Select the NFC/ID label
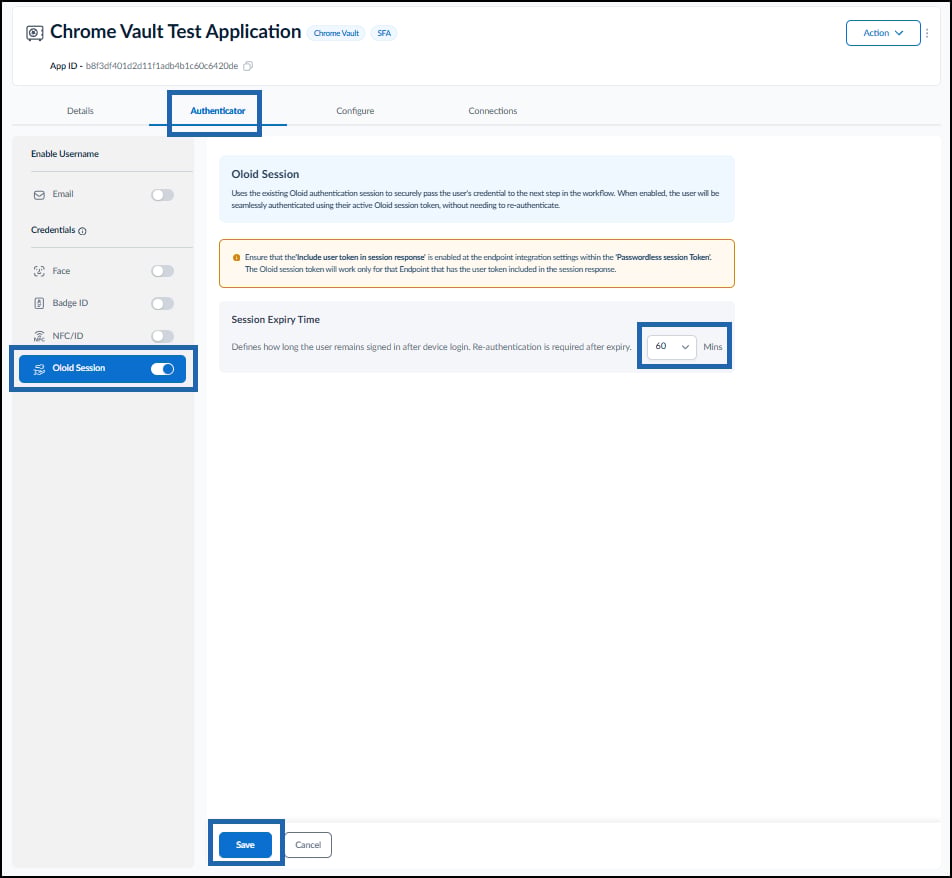The height and width of the screenshot is (878, 952). (x=67, y=336)
